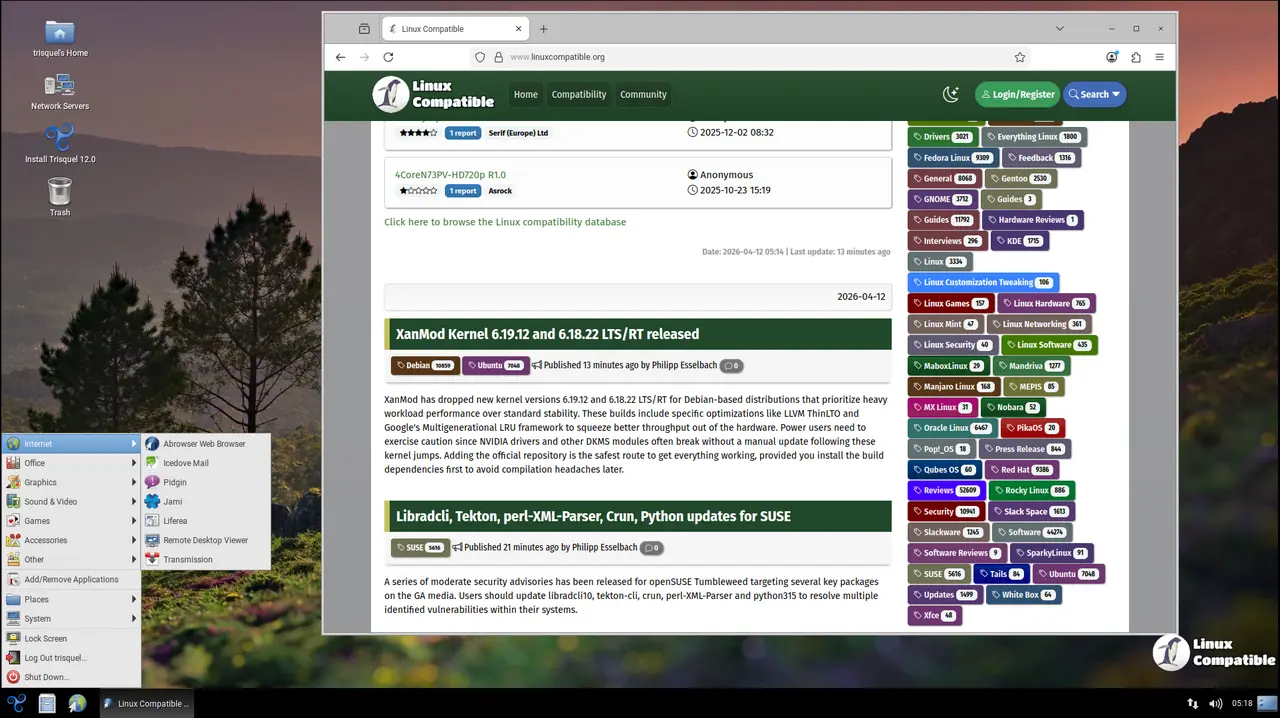Open the Firefox account icon
Screen dimensions: 1280x718
pyautogui.click(x=1112, y=57)
